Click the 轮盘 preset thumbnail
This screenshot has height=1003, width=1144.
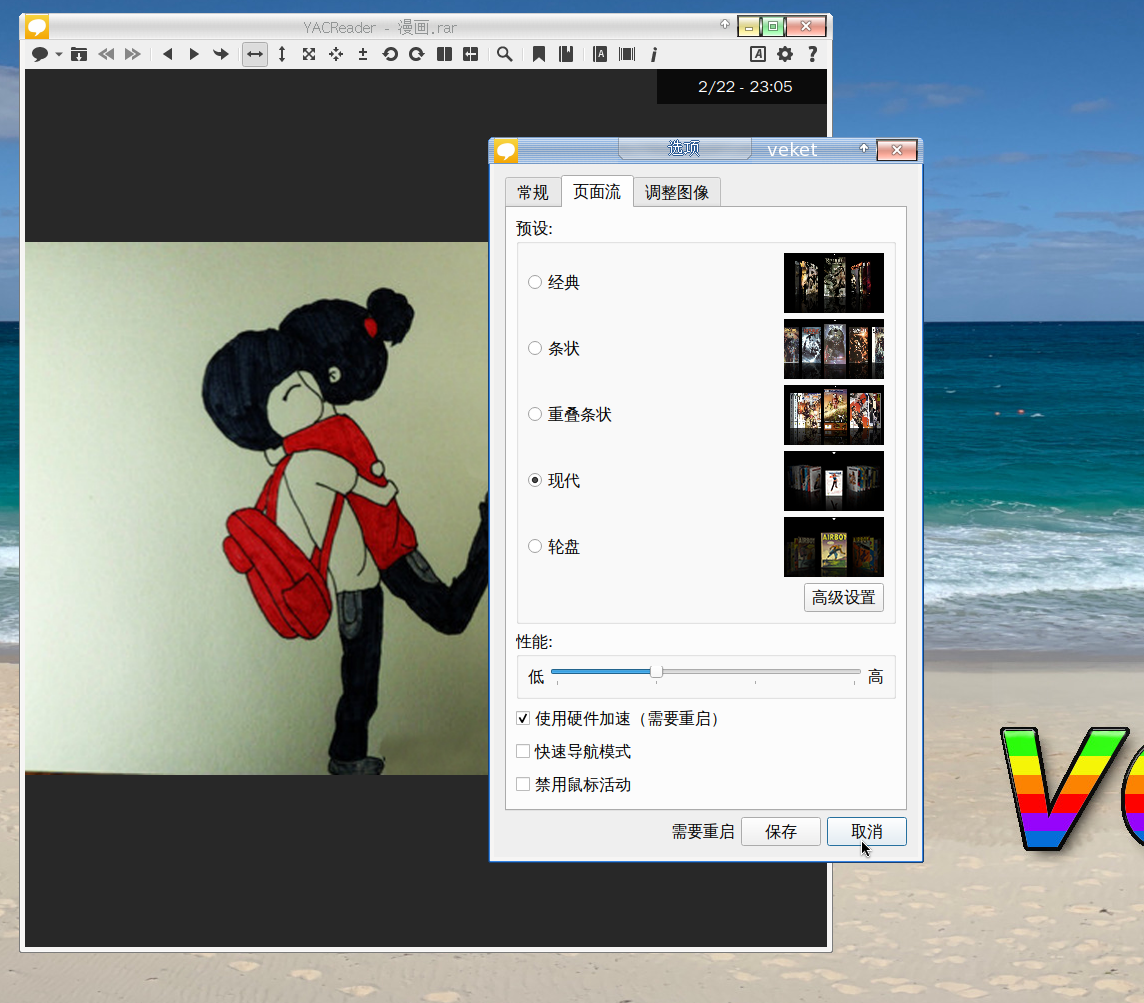point(834,547)
